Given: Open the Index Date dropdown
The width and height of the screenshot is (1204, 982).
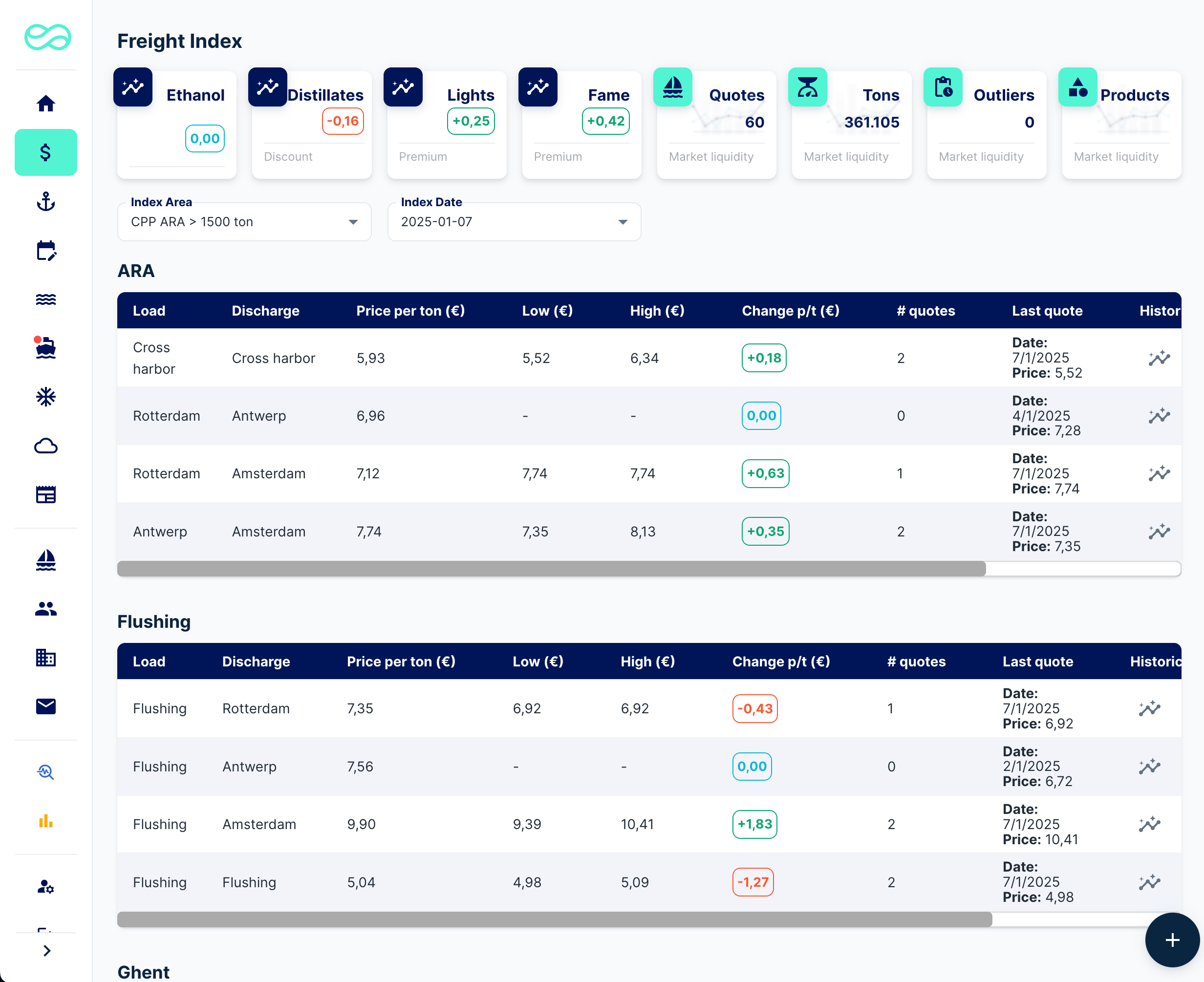Looking at the screenshot, I should coord(514,222).
